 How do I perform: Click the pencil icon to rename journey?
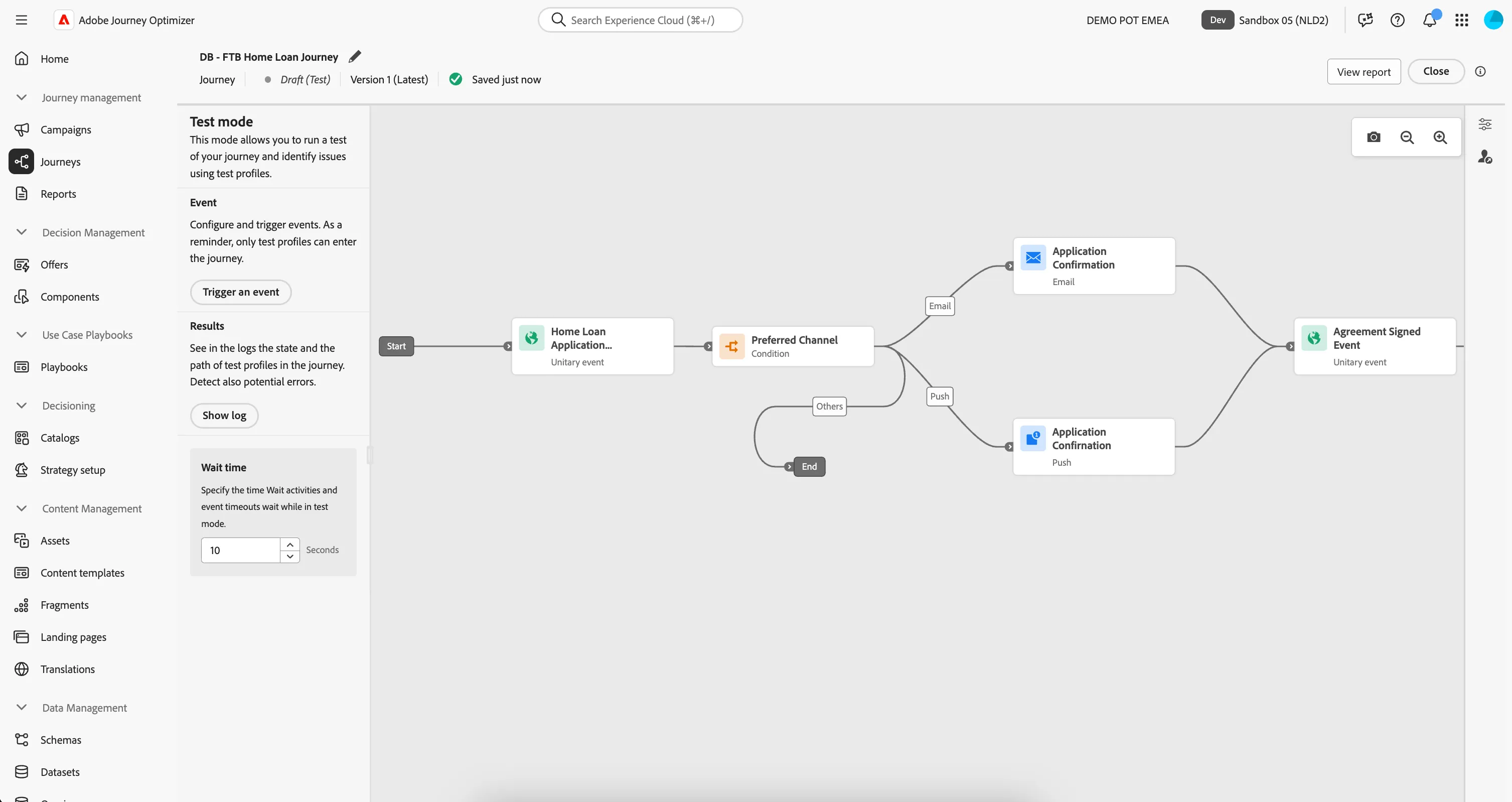click(355, 56)
